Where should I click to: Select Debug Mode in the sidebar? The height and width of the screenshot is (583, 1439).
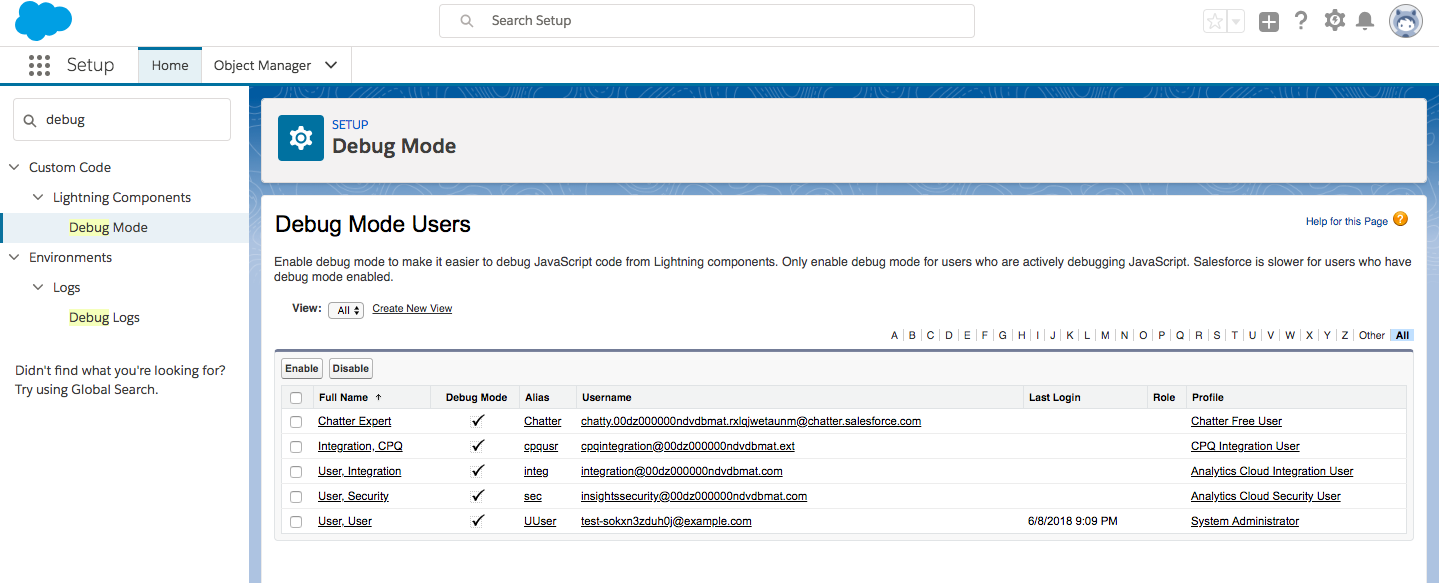tap(108, 227)
